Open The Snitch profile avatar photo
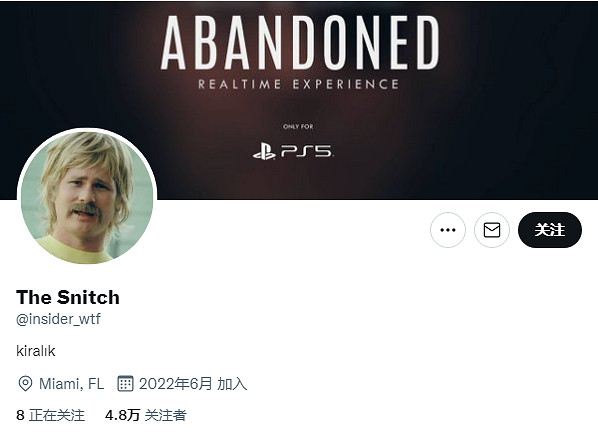The image size is (598, 434). 87,198
